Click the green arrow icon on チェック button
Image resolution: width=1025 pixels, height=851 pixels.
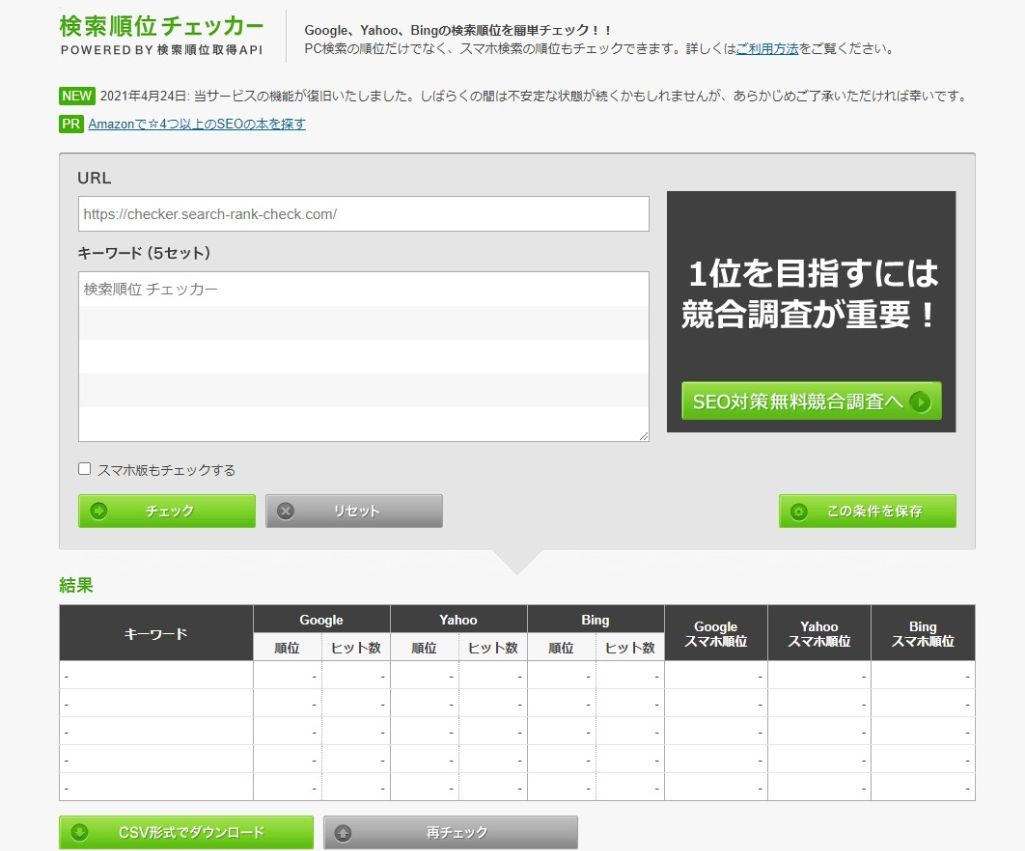click(x=98, y=510)
